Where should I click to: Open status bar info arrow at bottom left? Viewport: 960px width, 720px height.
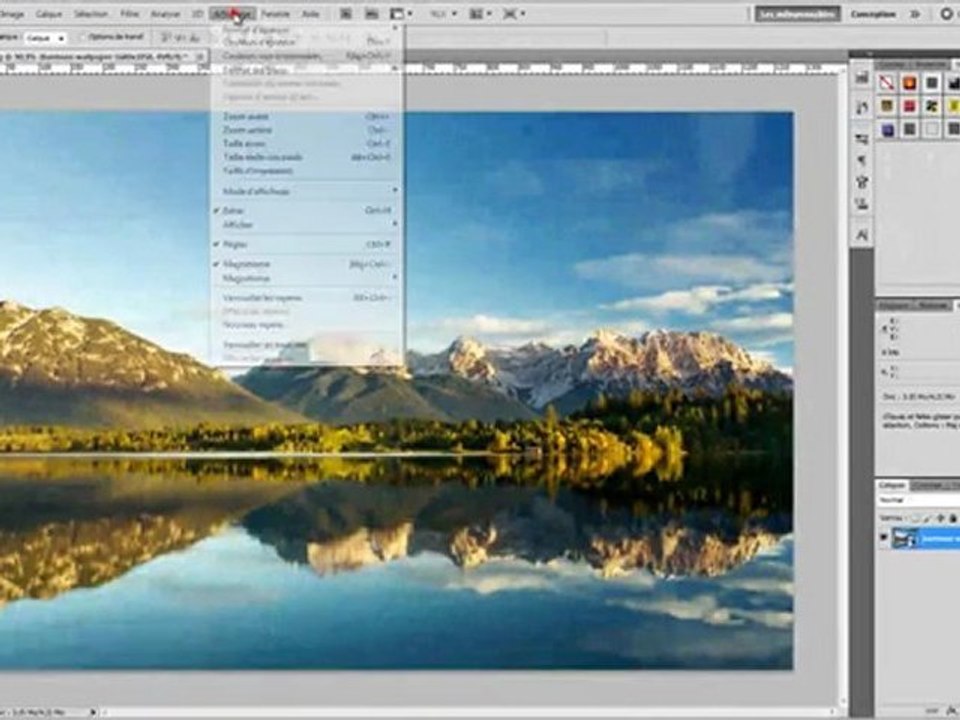tap(93, 712)
